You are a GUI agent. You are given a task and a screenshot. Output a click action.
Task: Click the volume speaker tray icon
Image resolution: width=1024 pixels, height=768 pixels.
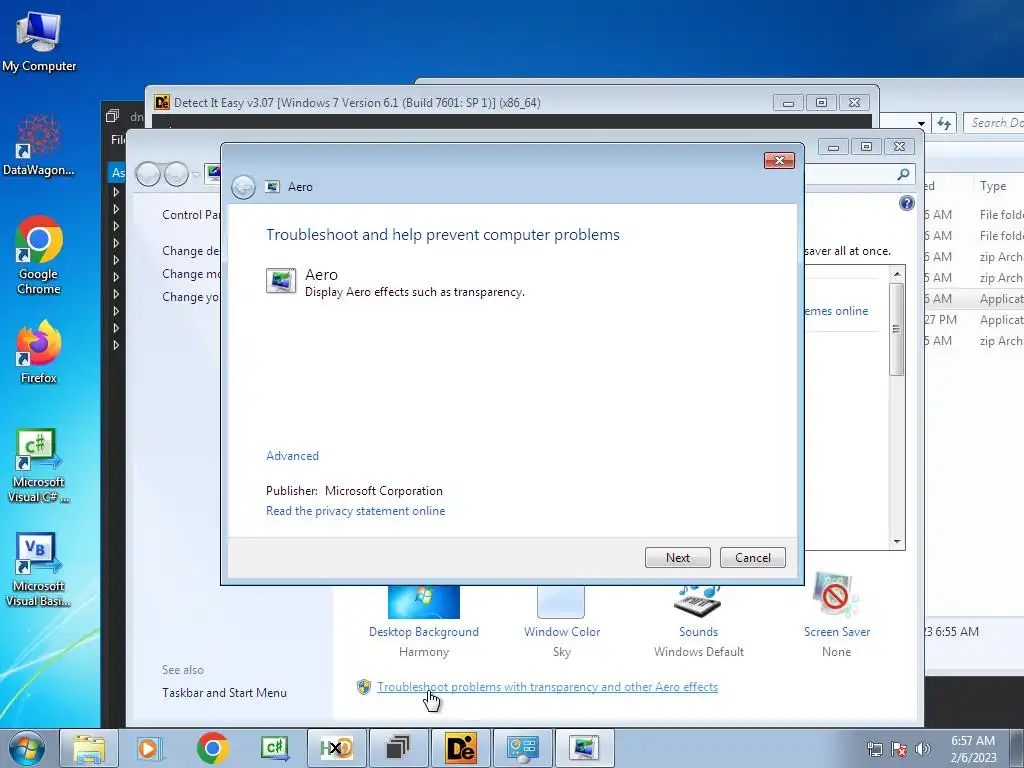point(923,749)
